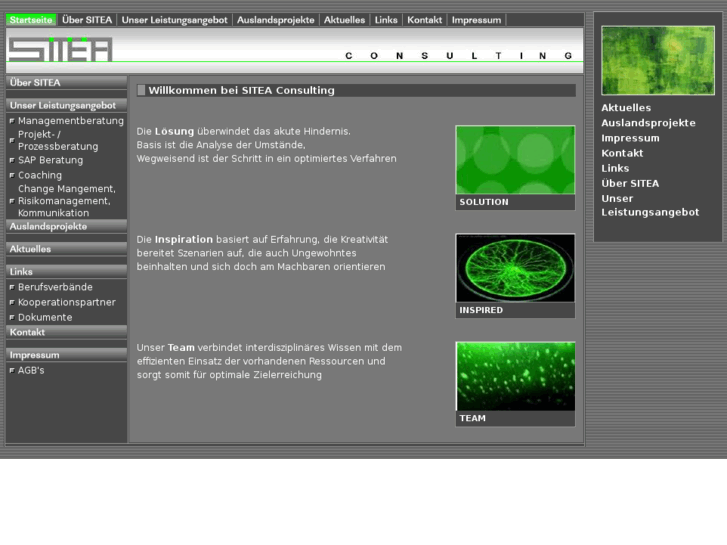Open Über SITEA in right panel list

pyautogui.click(x=630, y=183)
